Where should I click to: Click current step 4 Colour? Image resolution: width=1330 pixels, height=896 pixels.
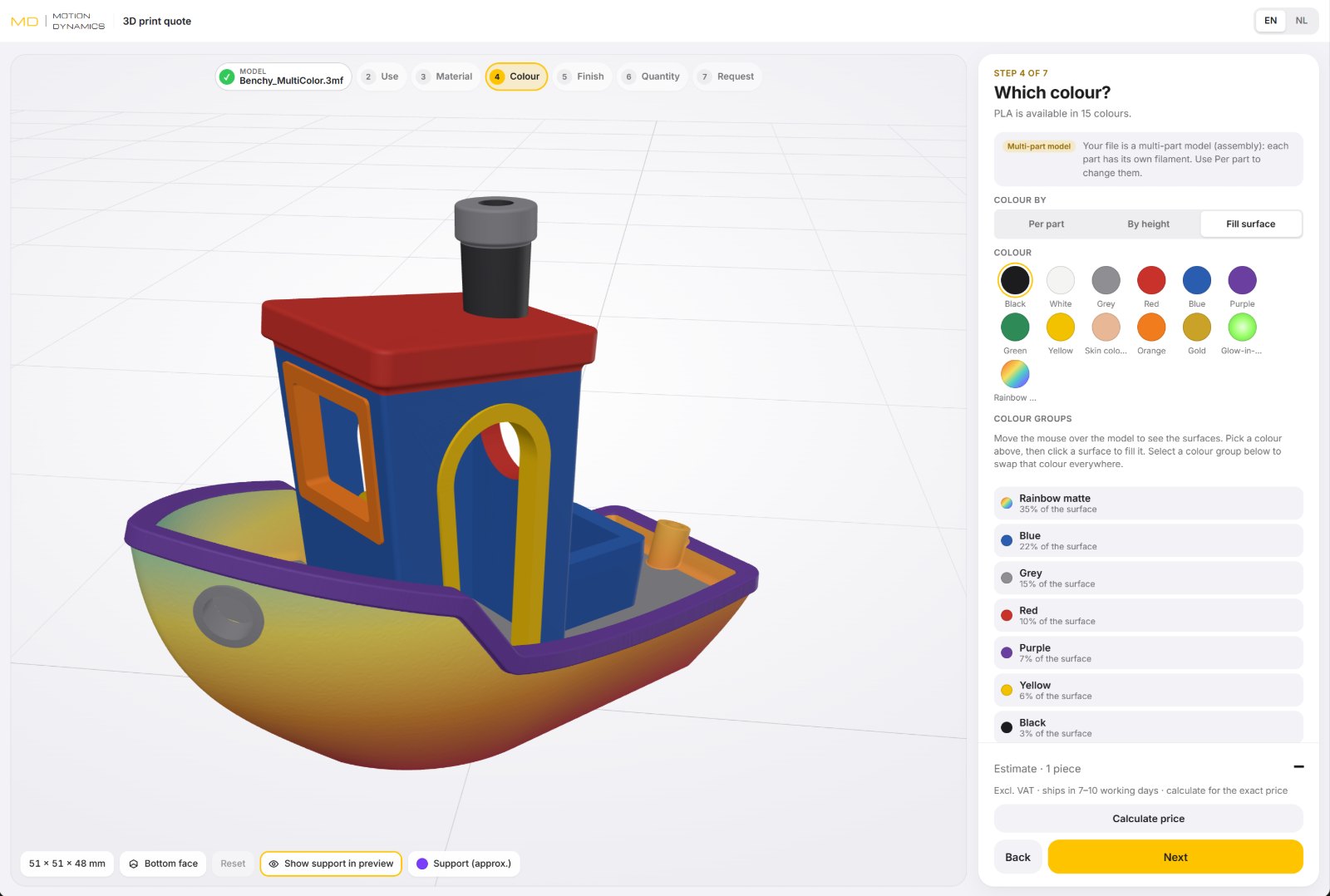pos(516,76)
